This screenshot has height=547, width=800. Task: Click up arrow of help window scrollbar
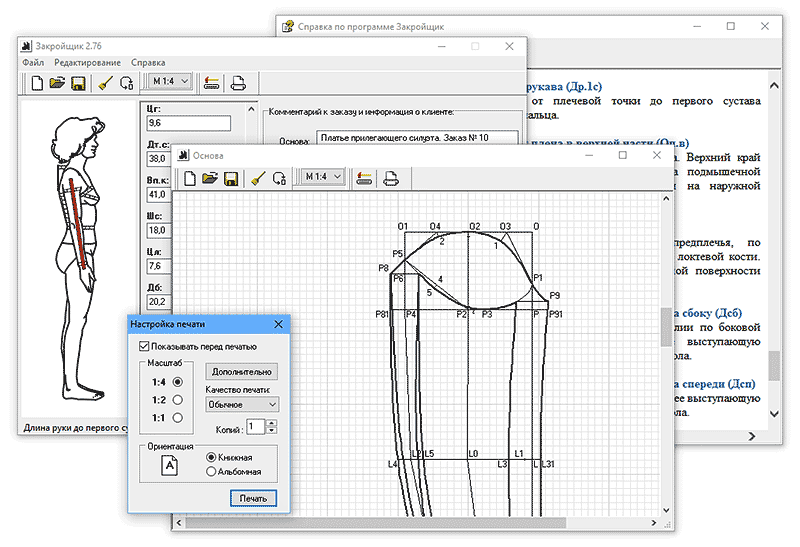(774, 85)
